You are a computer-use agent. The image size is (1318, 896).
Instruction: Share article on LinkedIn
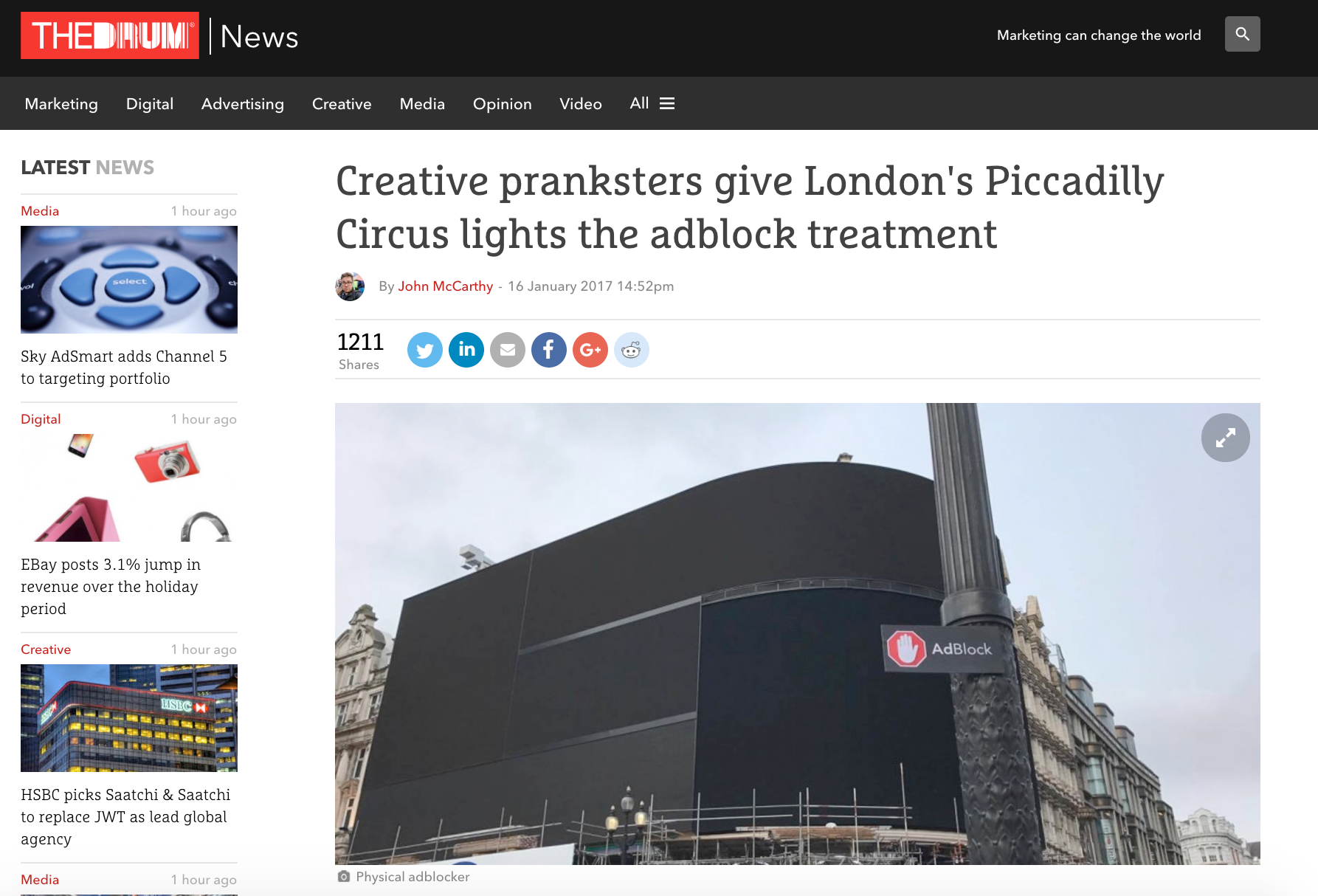click(466, 350)
